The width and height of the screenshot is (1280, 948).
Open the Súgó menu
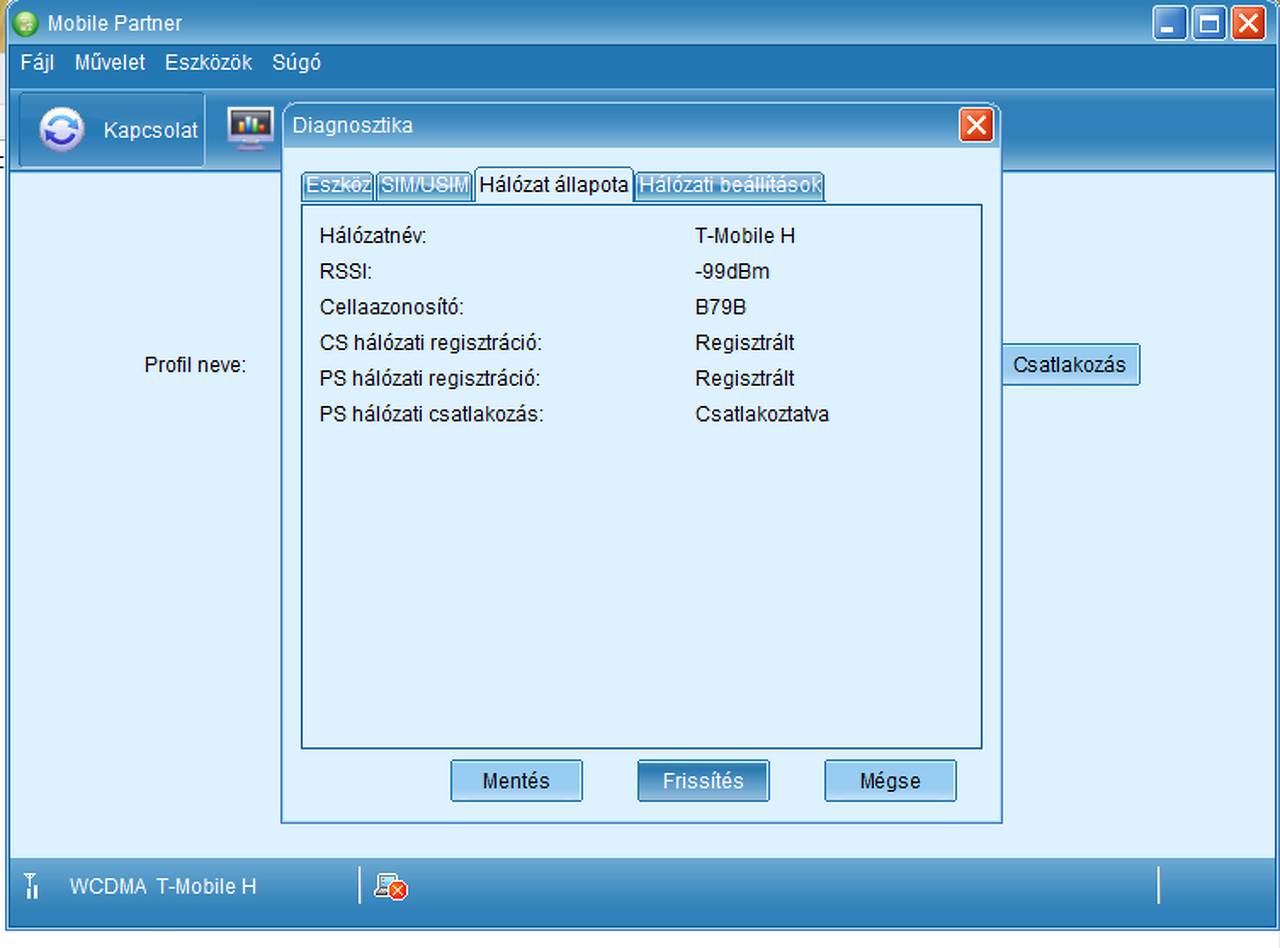point(297,62)
